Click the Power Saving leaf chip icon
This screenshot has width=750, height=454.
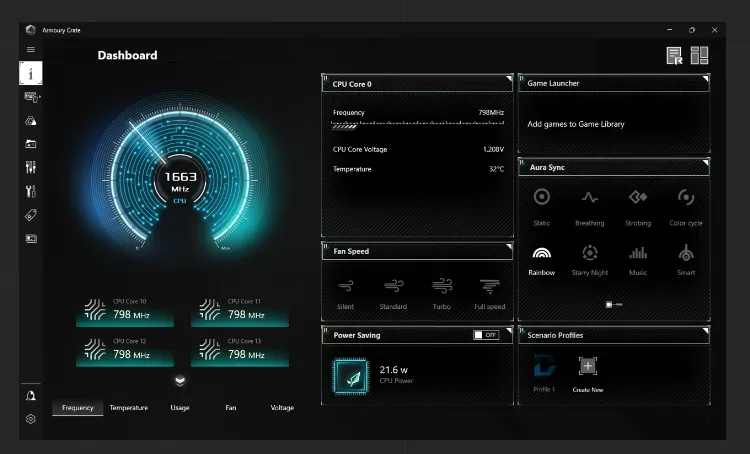[352, 376]
